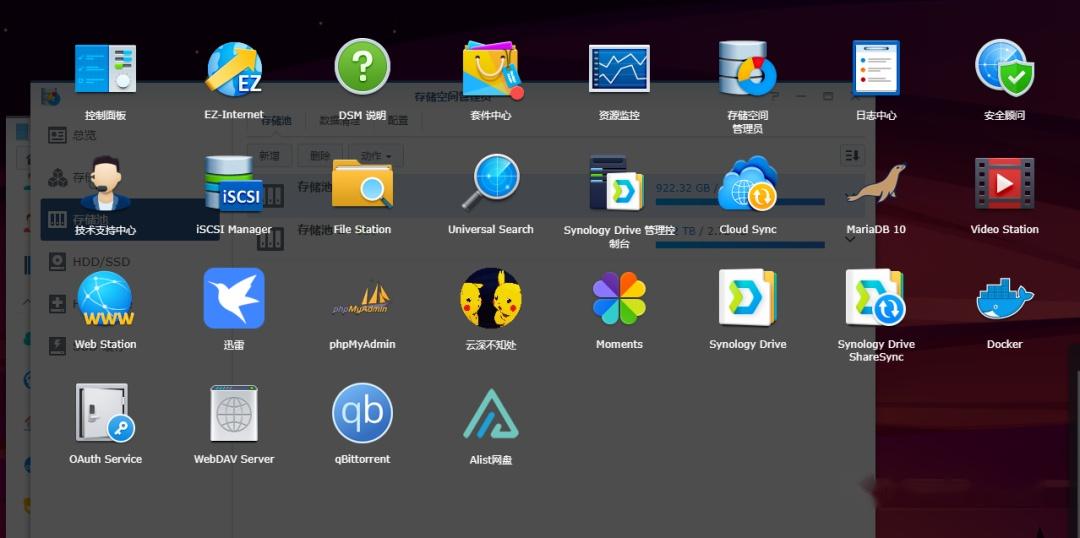The width and height of the screenshot is (1080, 538).
Task: Launch qBittorrent
Action: [362, 413]
